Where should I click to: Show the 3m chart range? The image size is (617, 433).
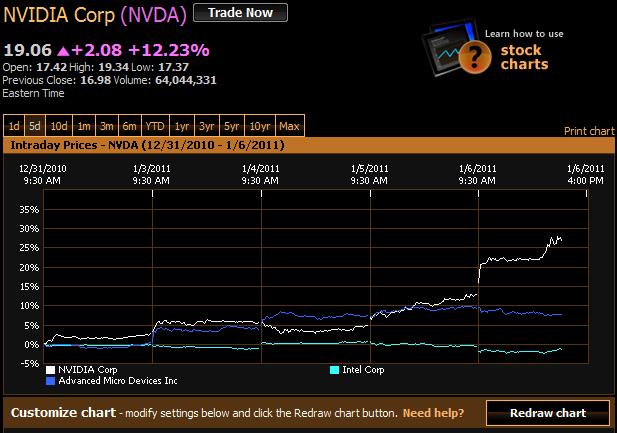point(107,126)
